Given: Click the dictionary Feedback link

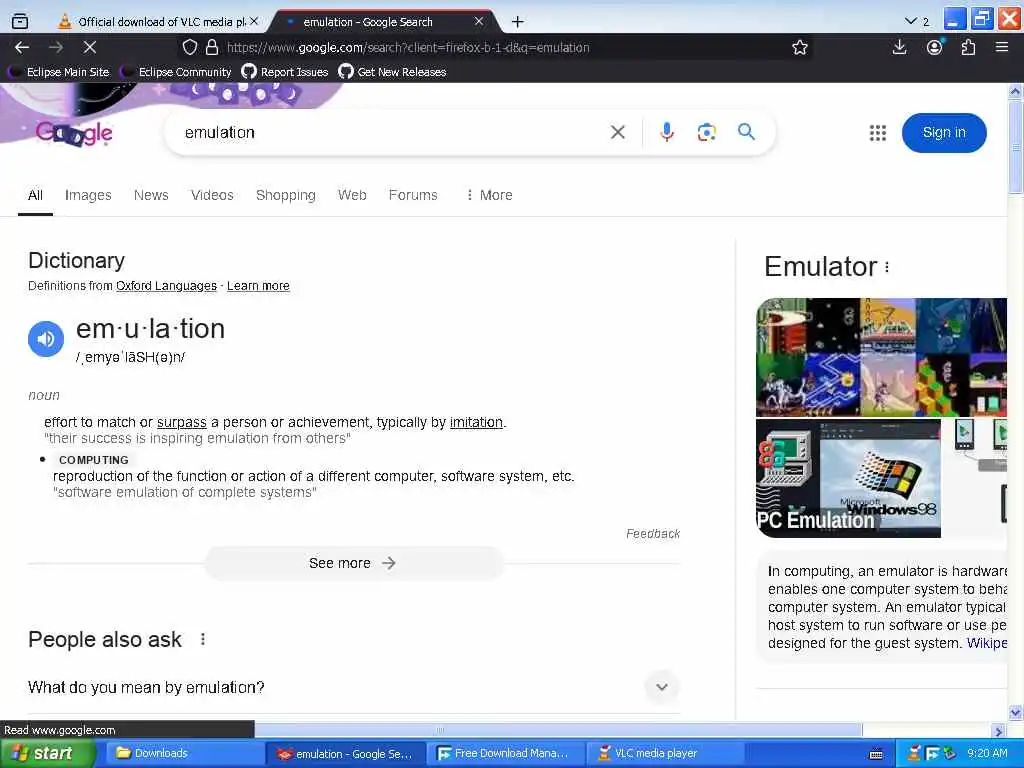Looking at the screenshot, I should point(653,534).
